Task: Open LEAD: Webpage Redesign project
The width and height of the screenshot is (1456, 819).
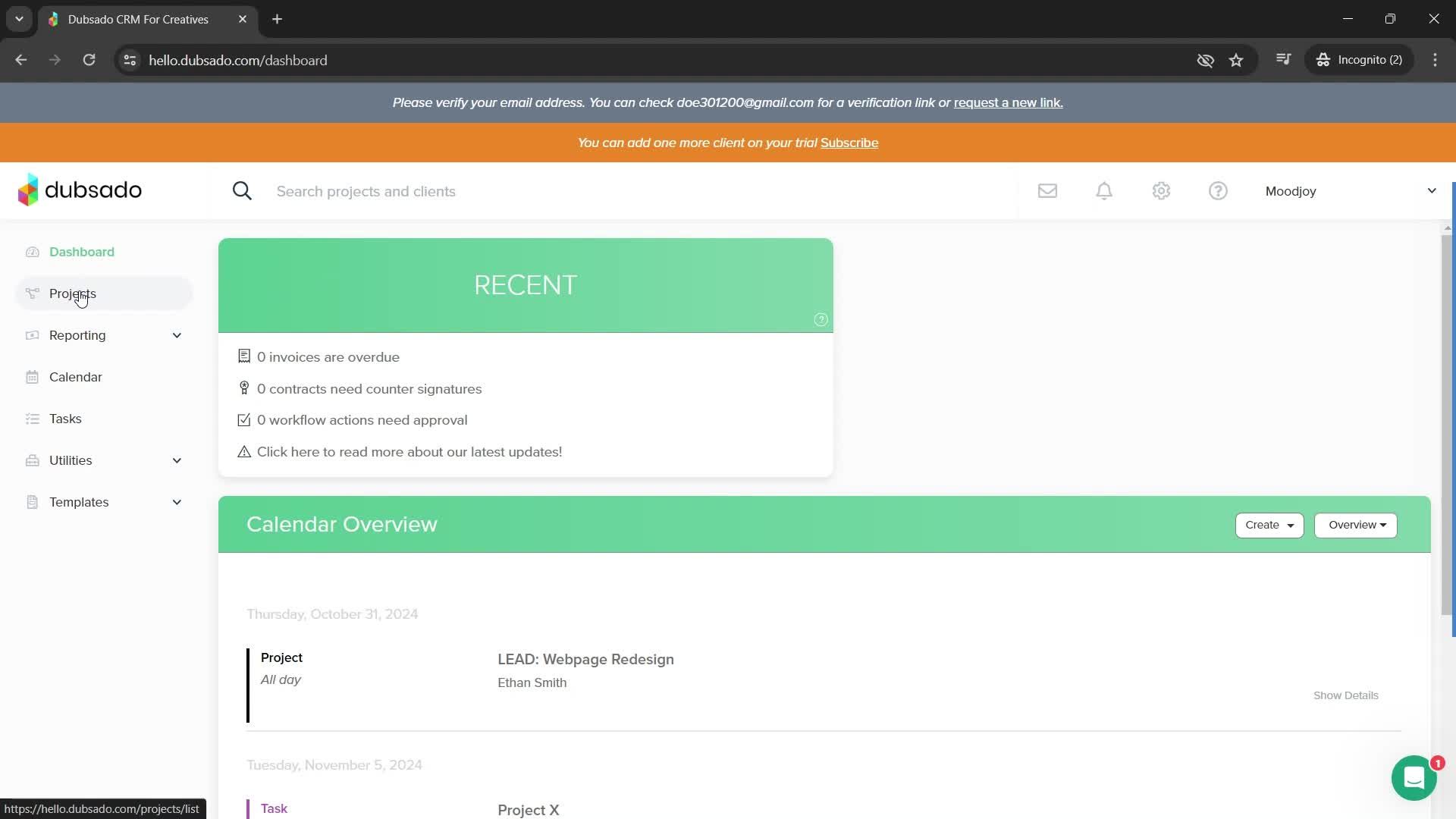Action: click(585, 659)
